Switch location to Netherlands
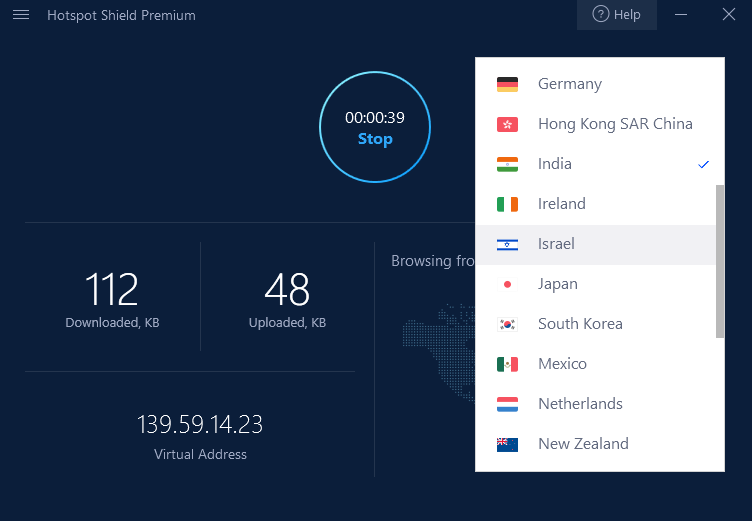752x521 pixels. pyautogui.click(x=595, y=404)
